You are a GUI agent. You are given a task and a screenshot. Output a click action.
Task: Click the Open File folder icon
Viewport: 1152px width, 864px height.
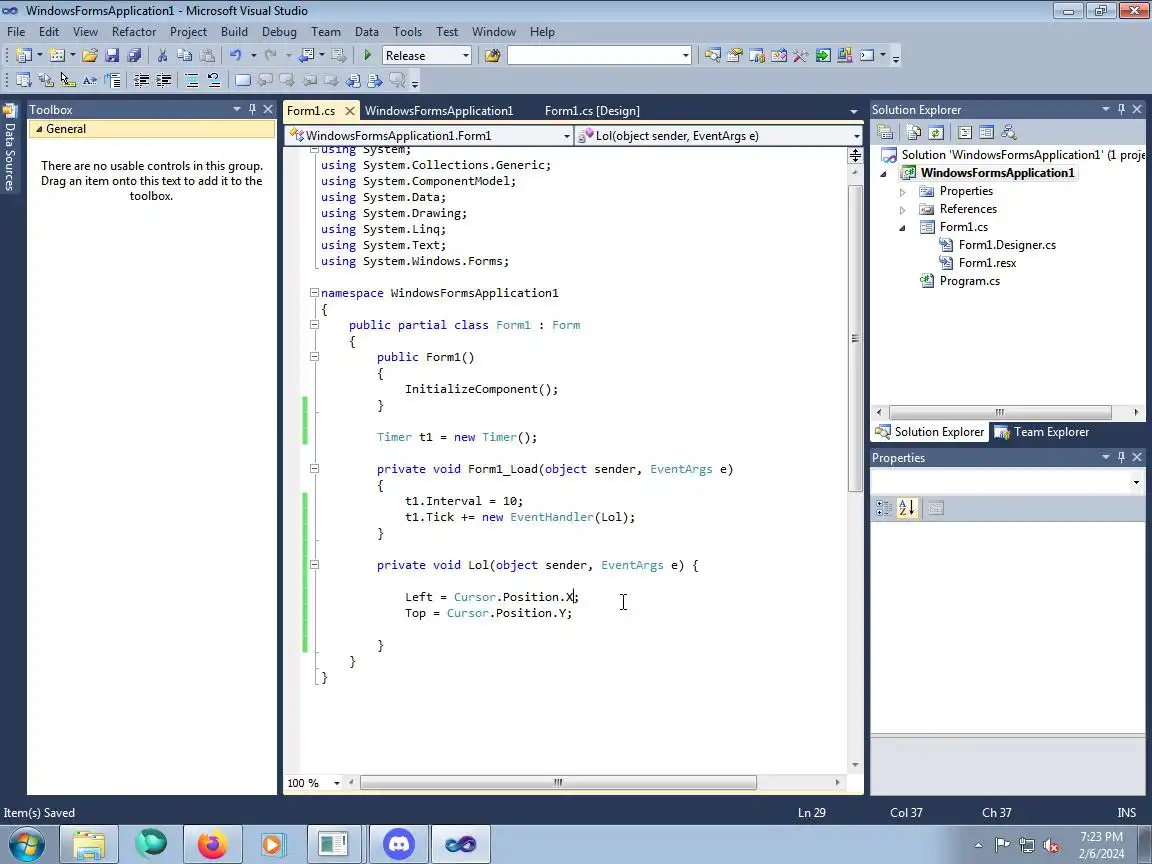(x=90, y=56)
